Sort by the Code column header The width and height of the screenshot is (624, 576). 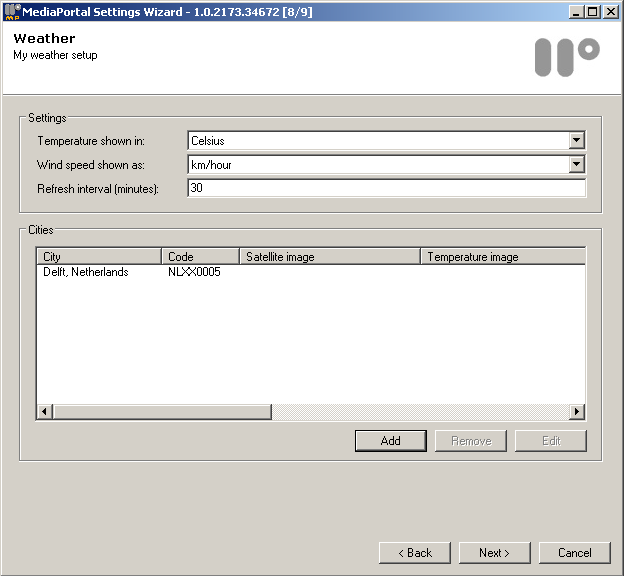(200, 256)
